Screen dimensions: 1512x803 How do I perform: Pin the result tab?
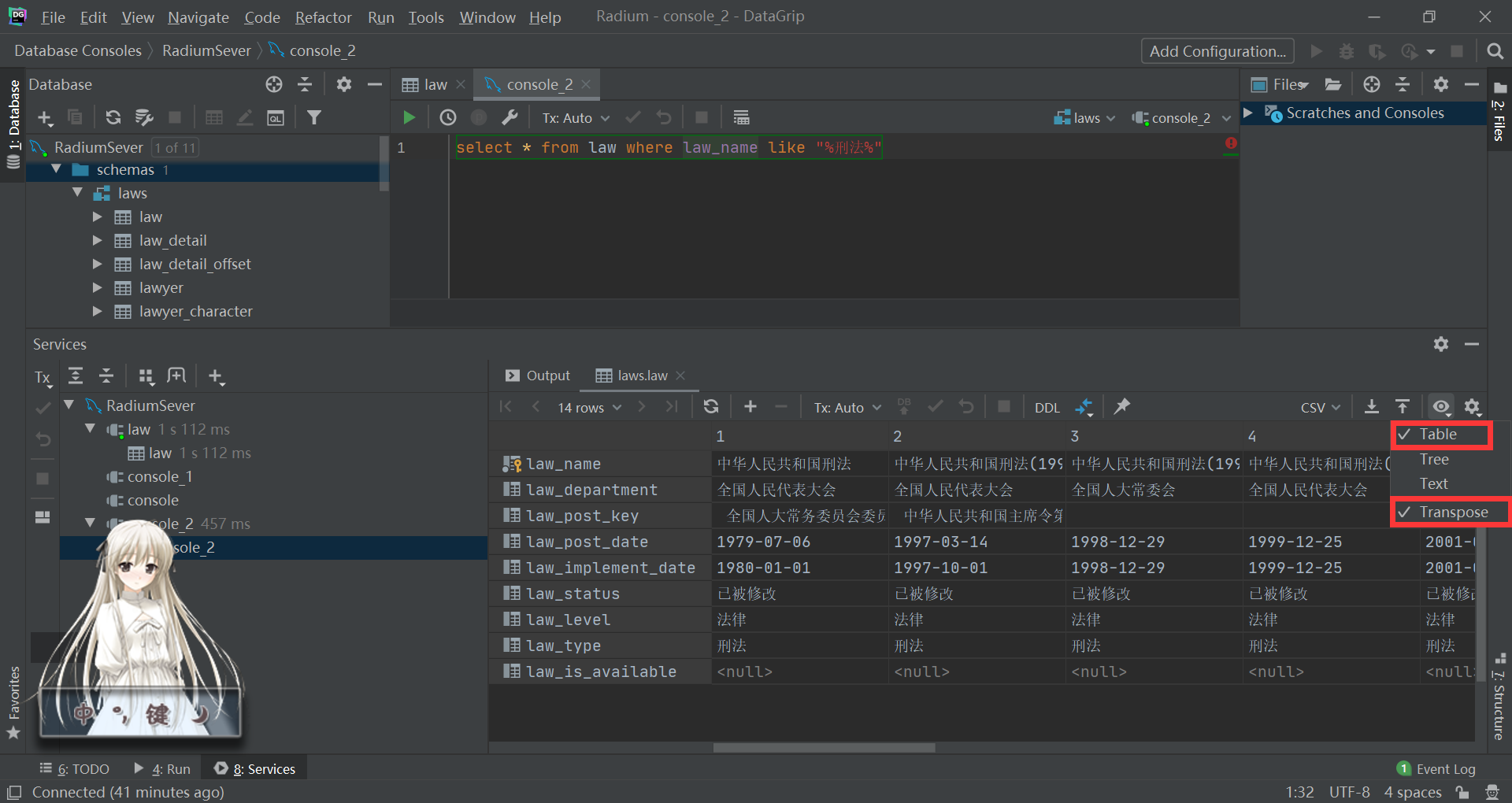click(x=1122, y=406)
